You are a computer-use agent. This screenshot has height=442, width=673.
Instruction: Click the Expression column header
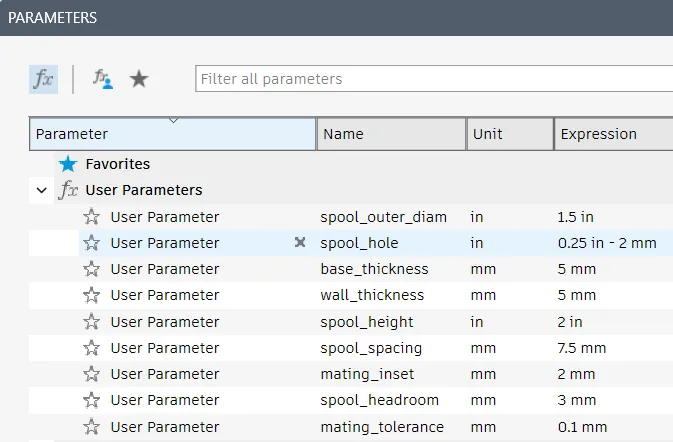coord(614,134)
